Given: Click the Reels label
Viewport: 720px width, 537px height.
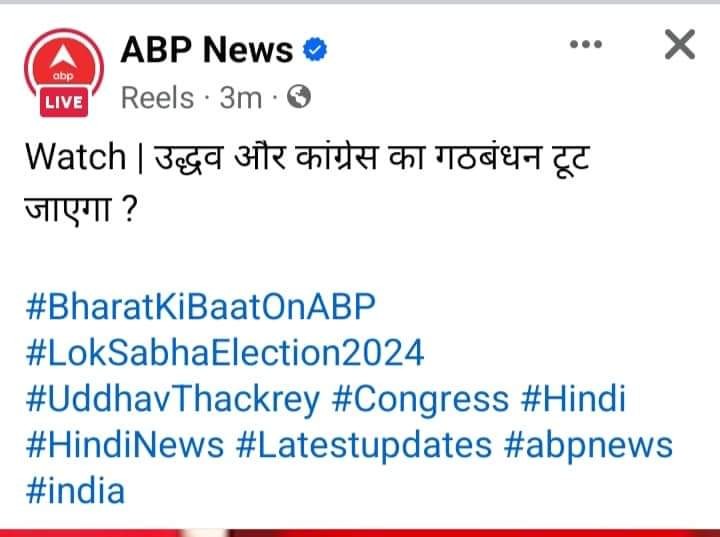Looking at the screenshot, I should pos(157,97).
